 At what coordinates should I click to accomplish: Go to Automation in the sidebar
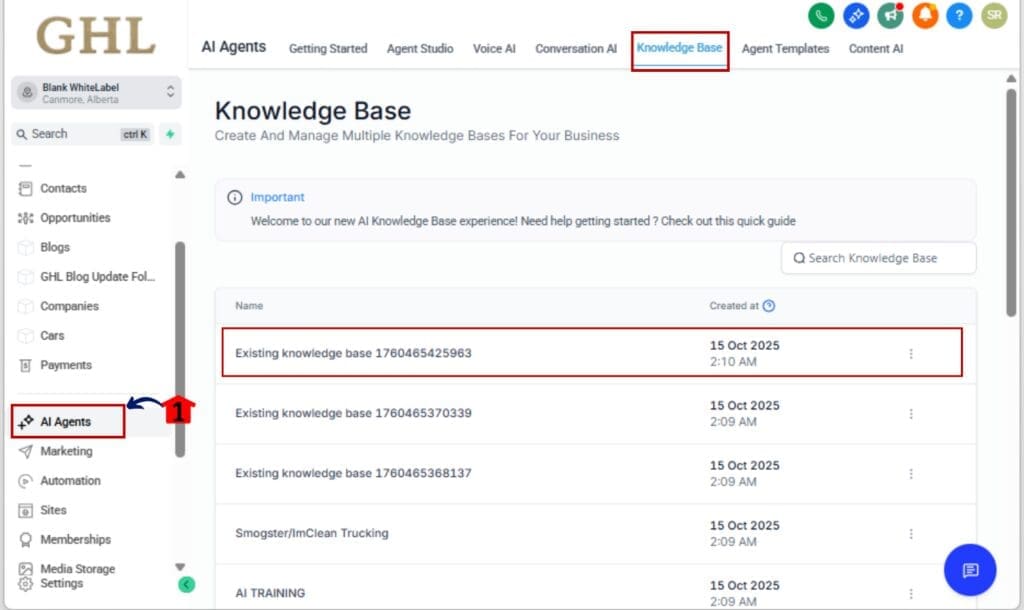70,480
